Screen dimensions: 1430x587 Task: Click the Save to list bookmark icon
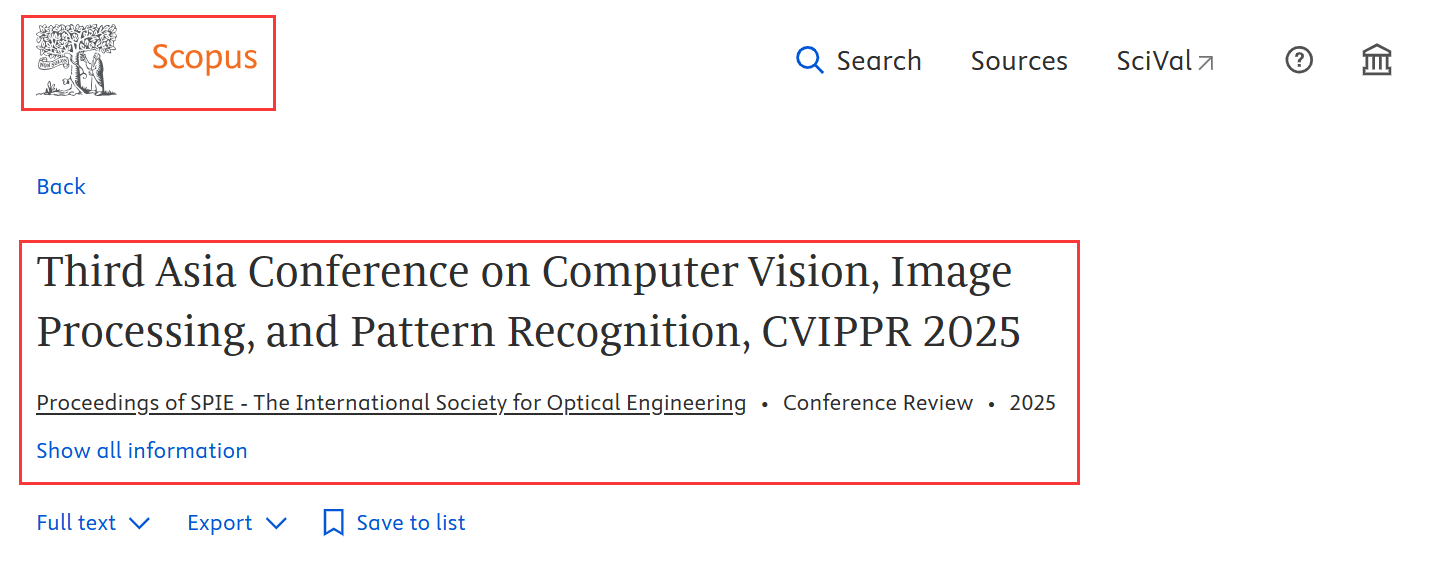(x=333, y=523)
